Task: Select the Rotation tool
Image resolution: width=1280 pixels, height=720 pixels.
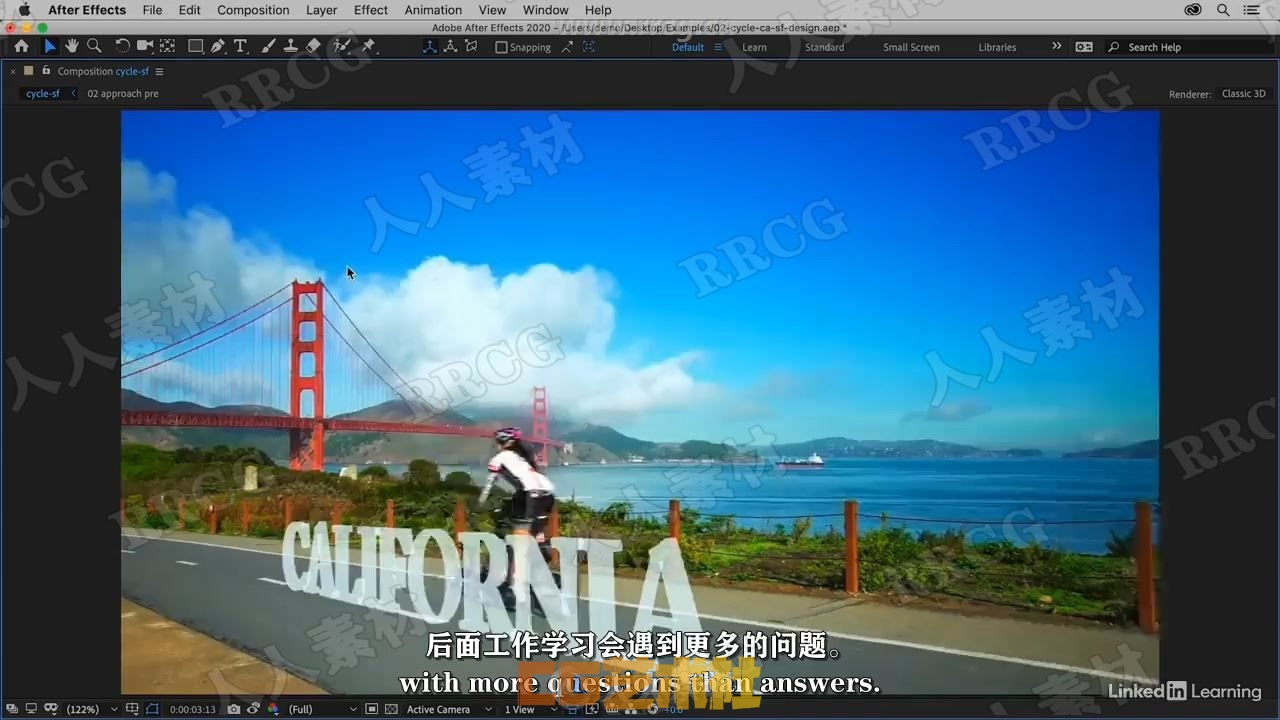Action: point(122,46)
